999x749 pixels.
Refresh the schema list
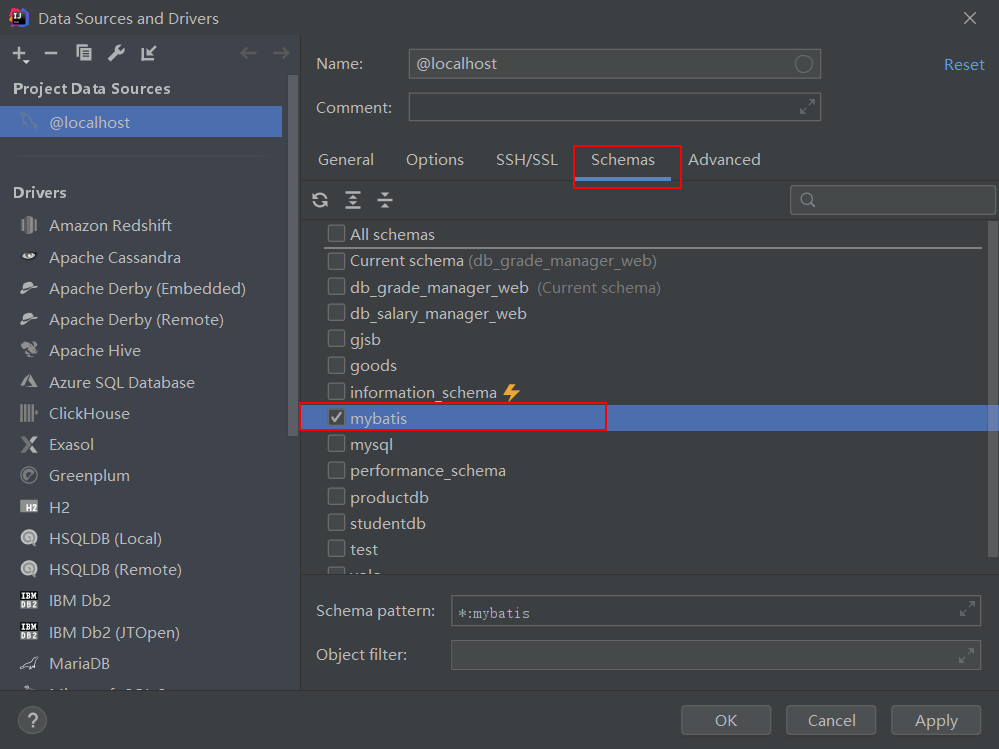click(320, 200)
